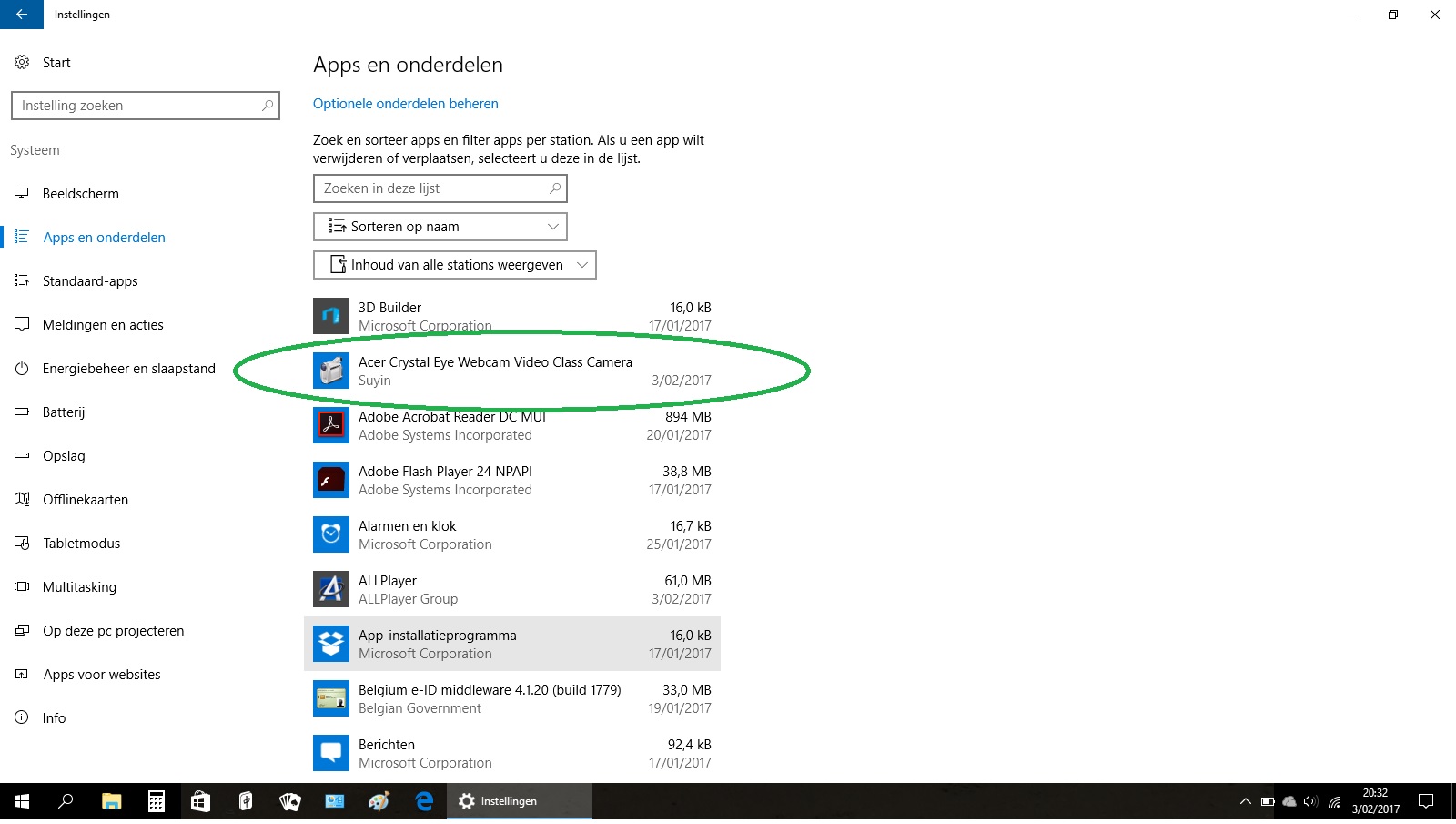The image size is (1456, 824).
Task: Click the Tabletmodus icon
Action: pyautogui.click(x=22, y=543)
